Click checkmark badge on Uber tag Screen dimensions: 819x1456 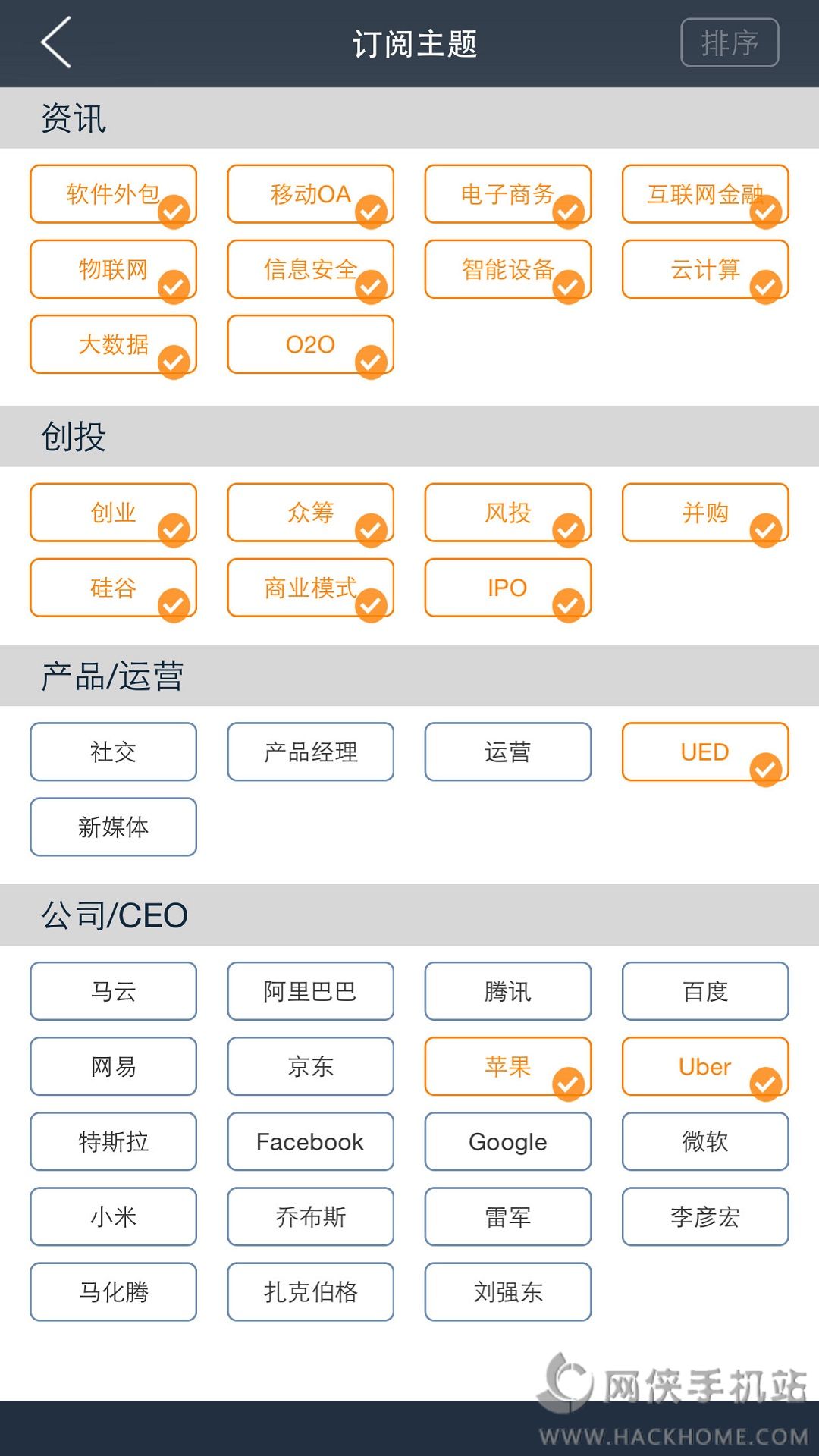coord(765,1084)
